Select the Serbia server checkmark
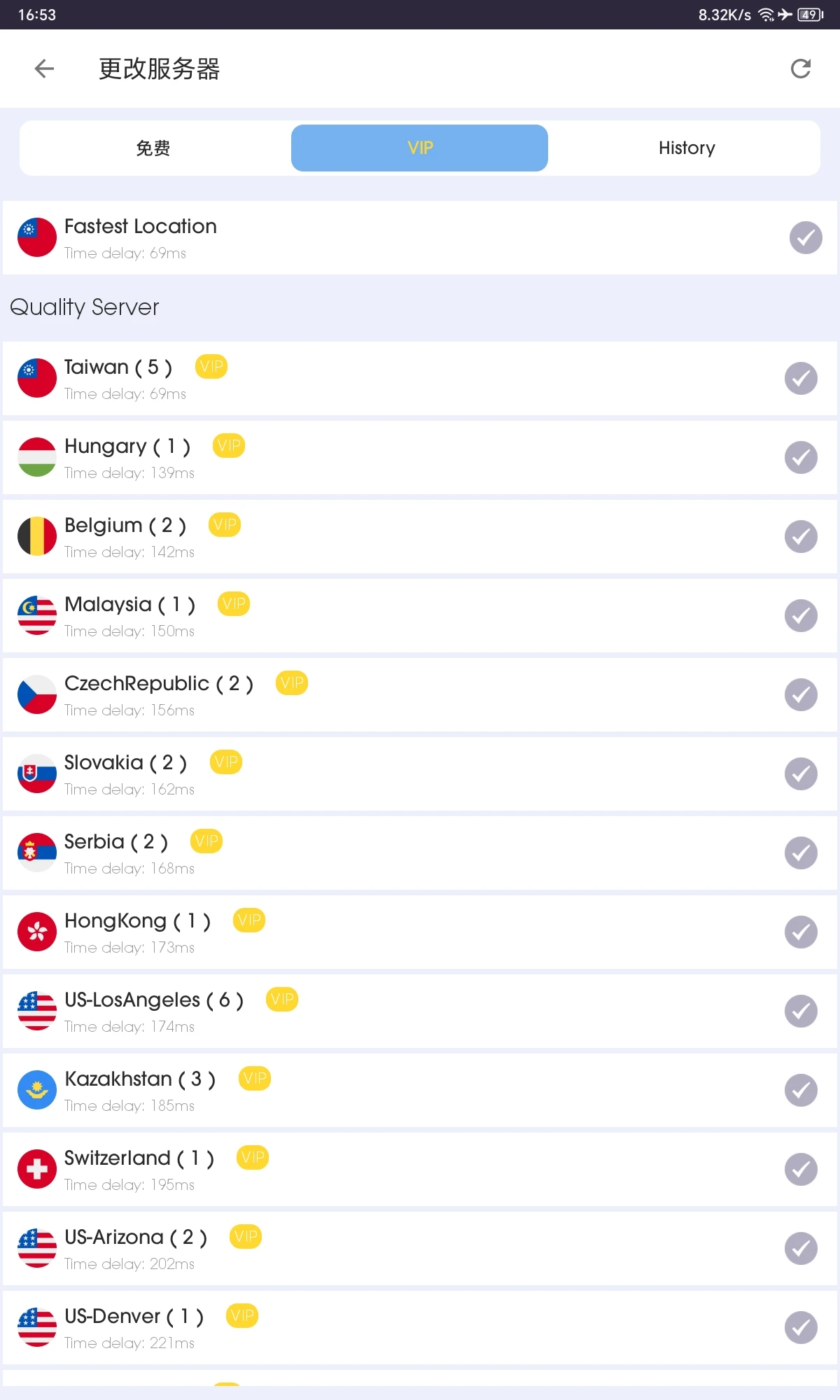This screenshot has height=1400, width=840. point(801,853)
